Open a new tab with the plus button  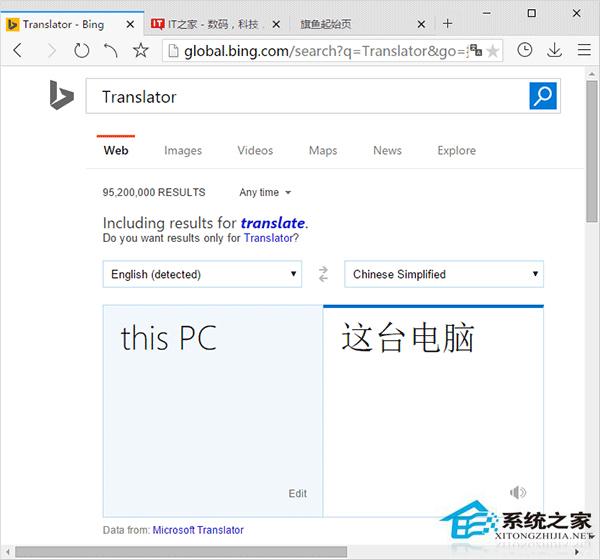coord(447,24)
